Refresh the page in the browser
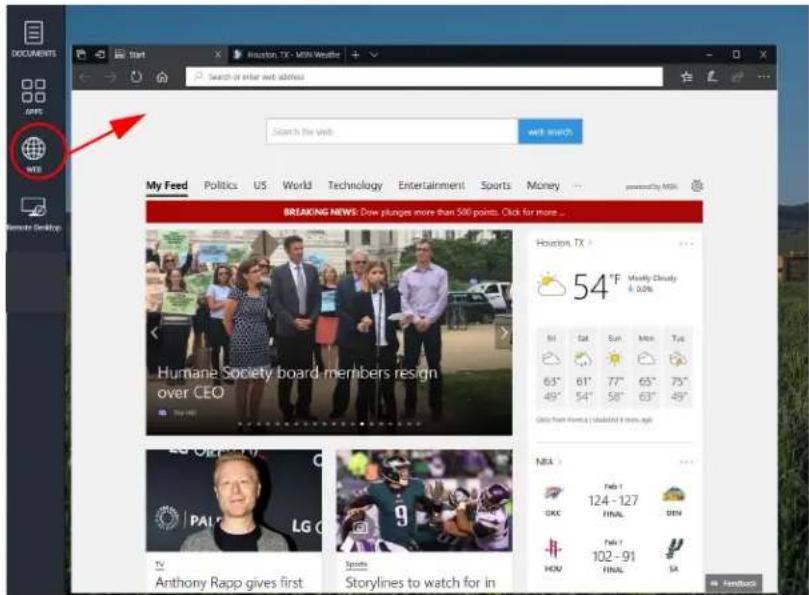 tap(136, 77)
